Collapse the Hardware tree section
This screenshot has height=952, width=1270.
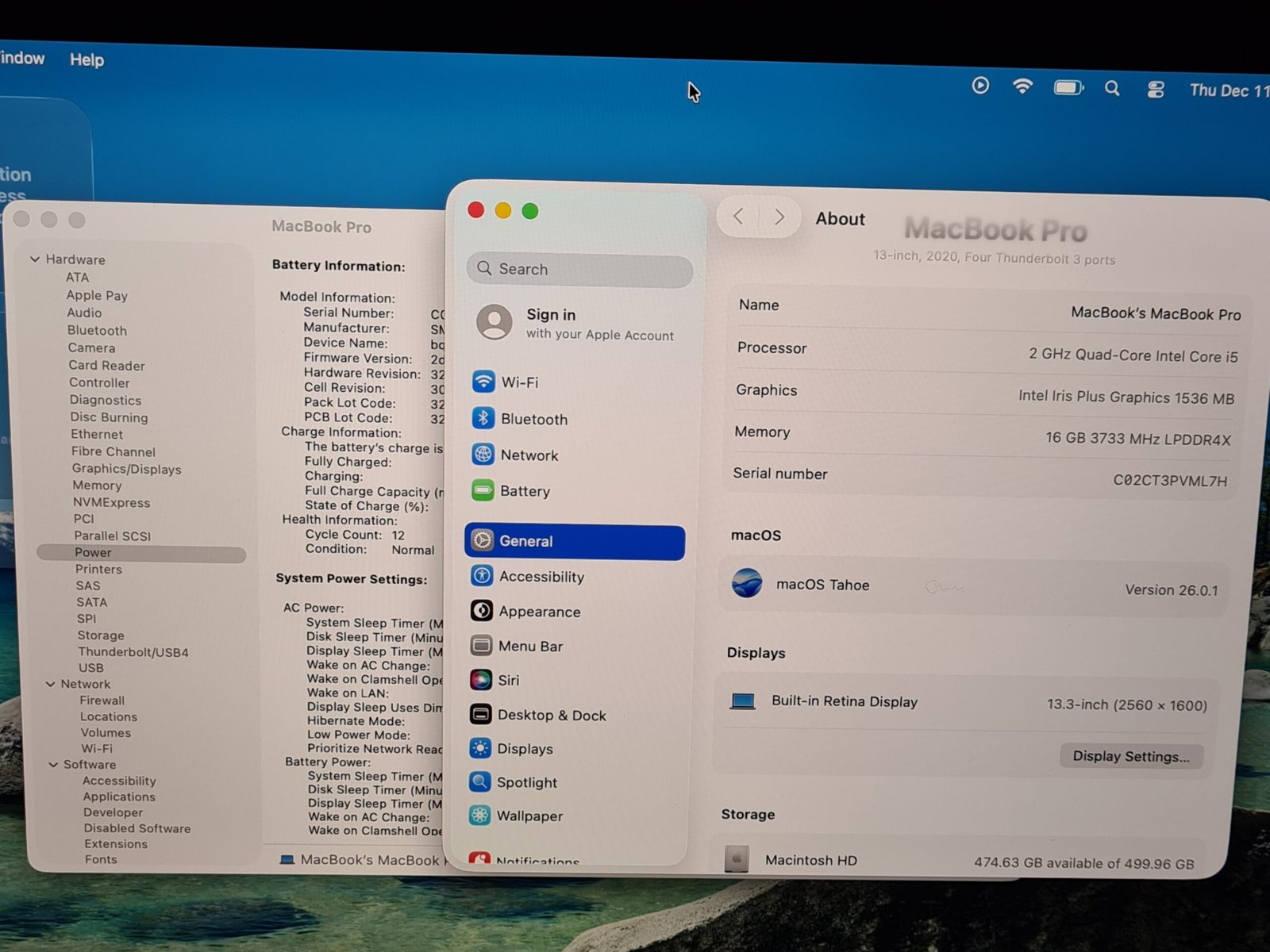(35, 259)
